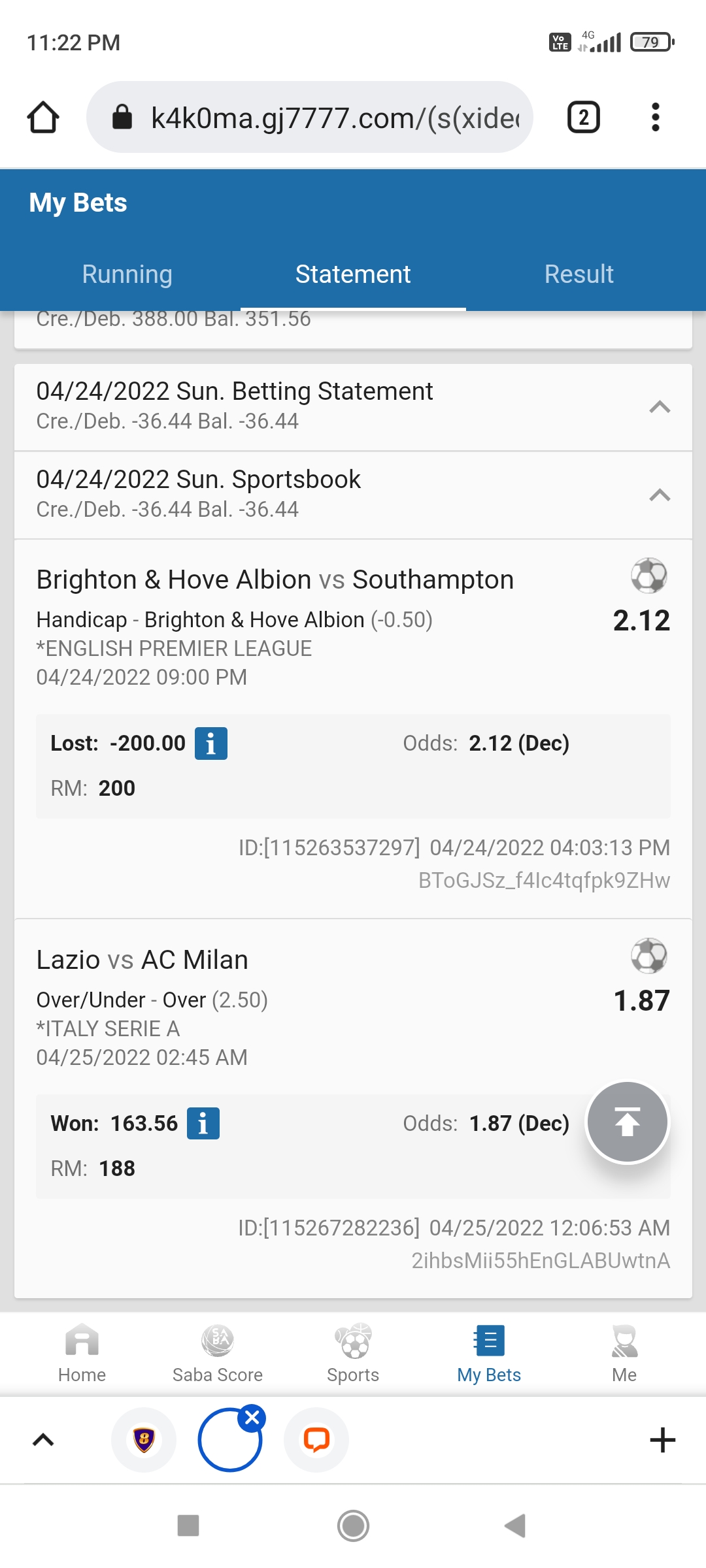706x1568 pixels.
Task: Collapse the Betting Statement section
Action: click(x=660, y=407)
